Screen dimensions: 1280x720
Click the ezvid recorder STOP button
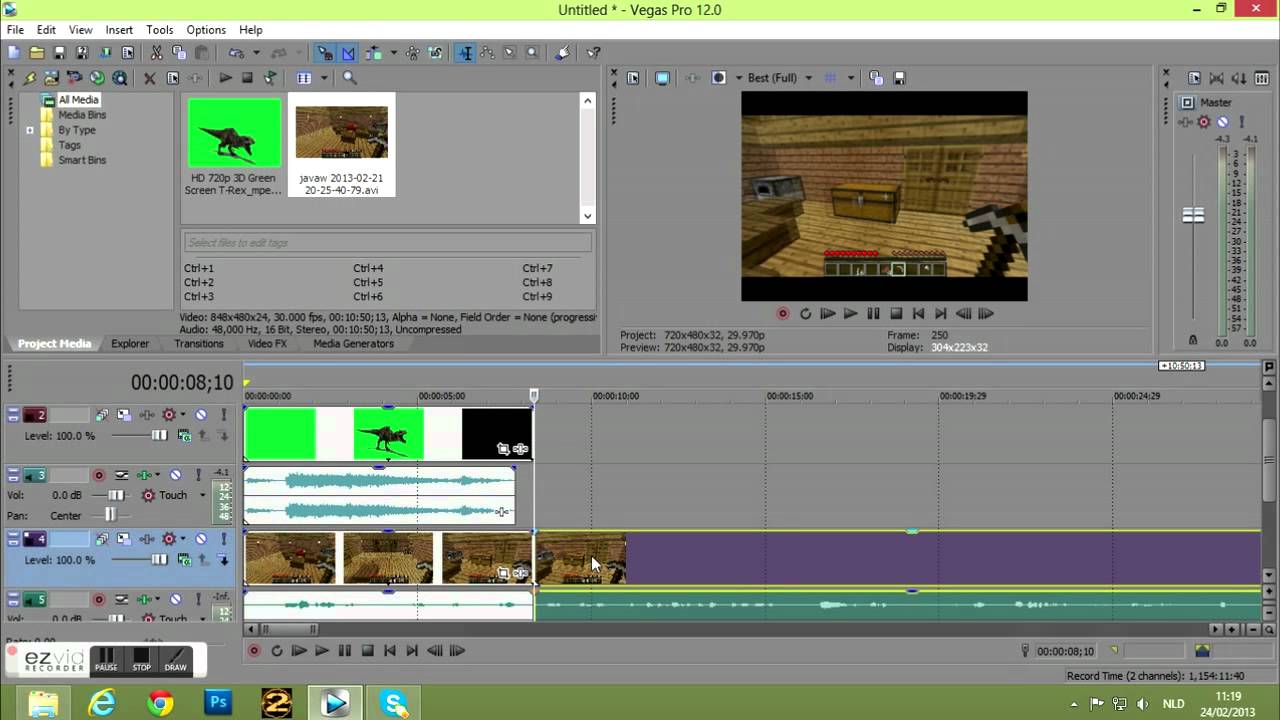141,660
